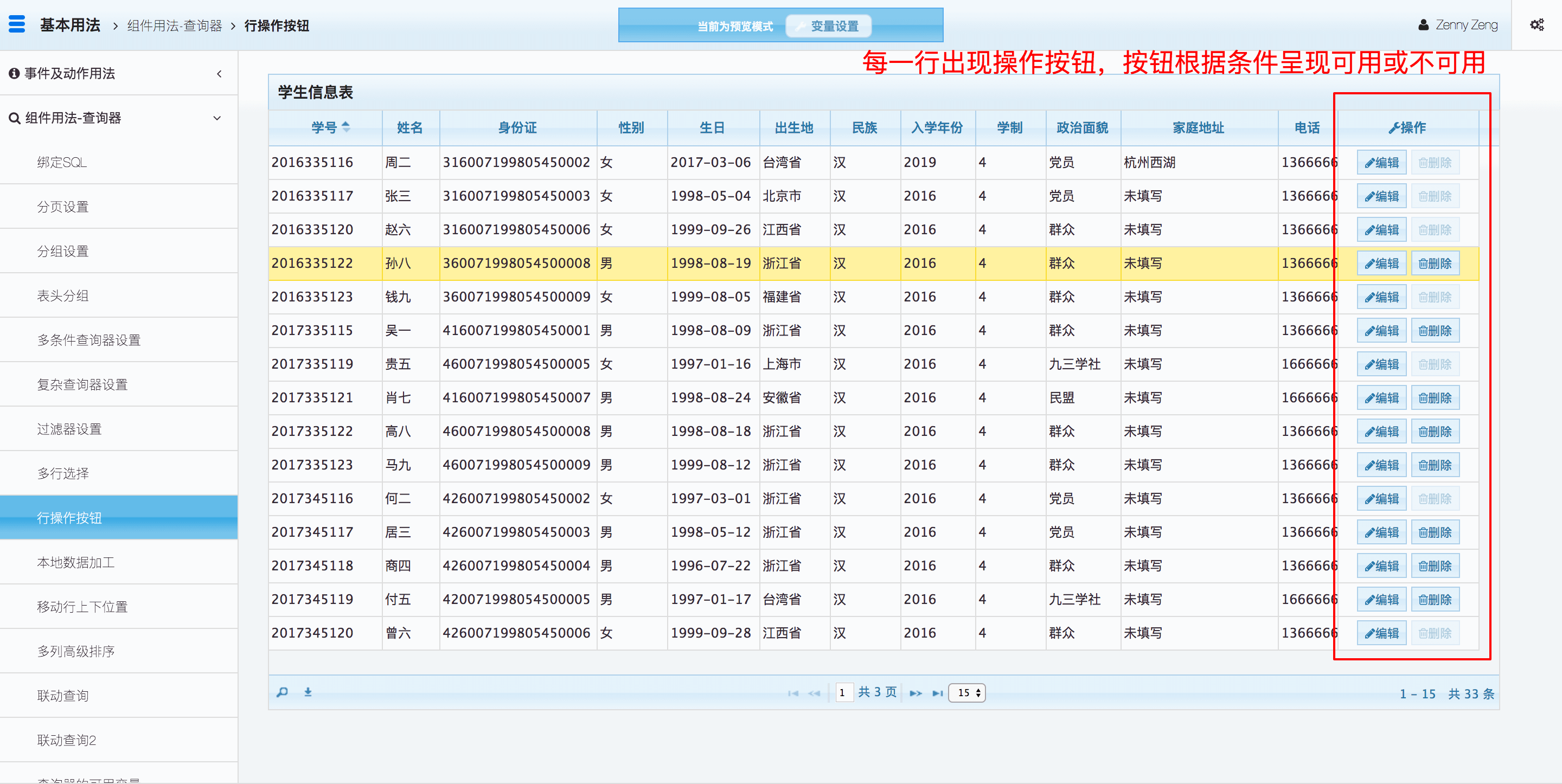Image resolution: width=1562 pixels, height=784 pixels.
Task: Go to next page arrow
Action: tap(915, 693)
